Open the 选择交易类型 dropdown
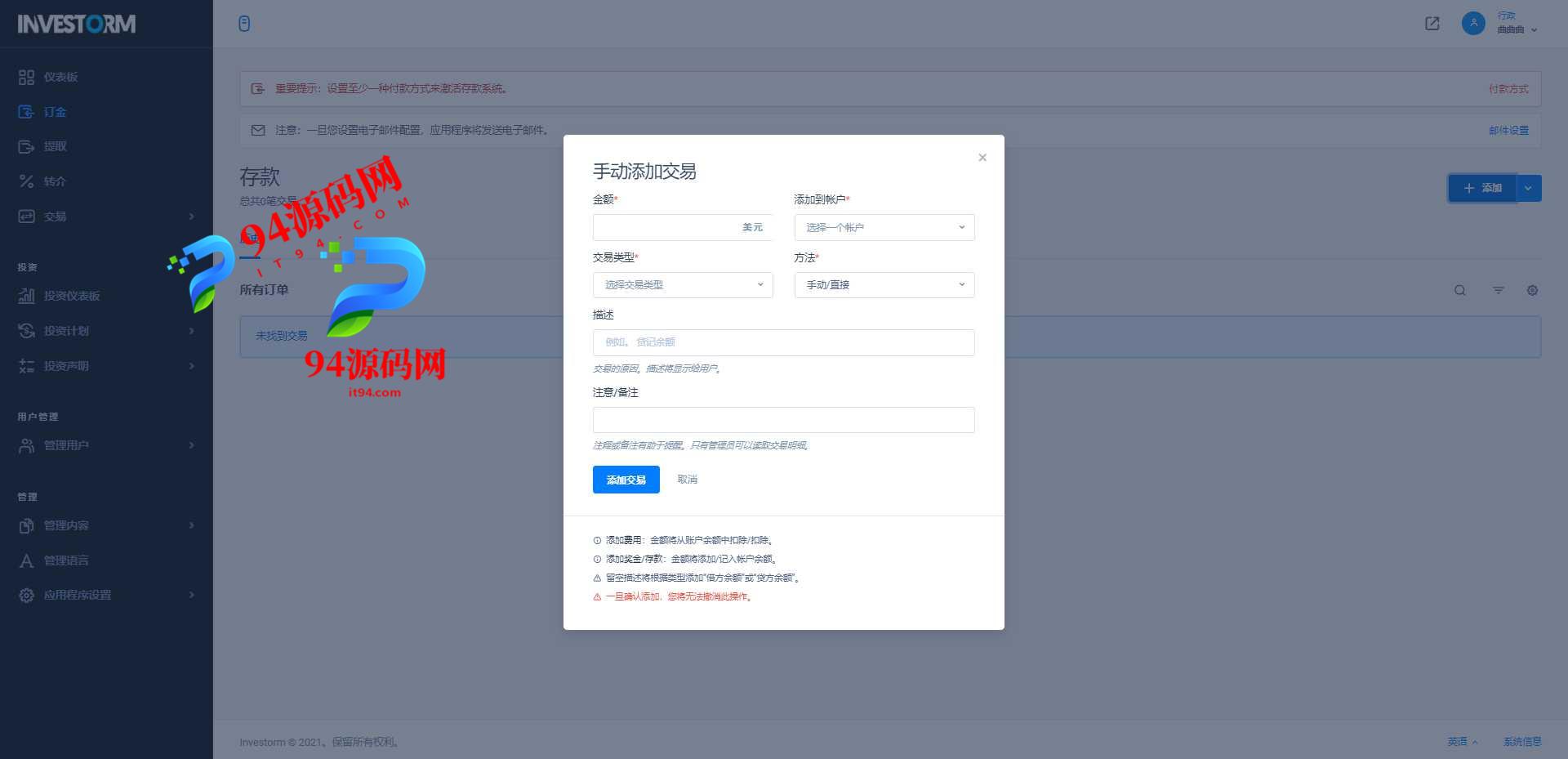 pos(683,285)
